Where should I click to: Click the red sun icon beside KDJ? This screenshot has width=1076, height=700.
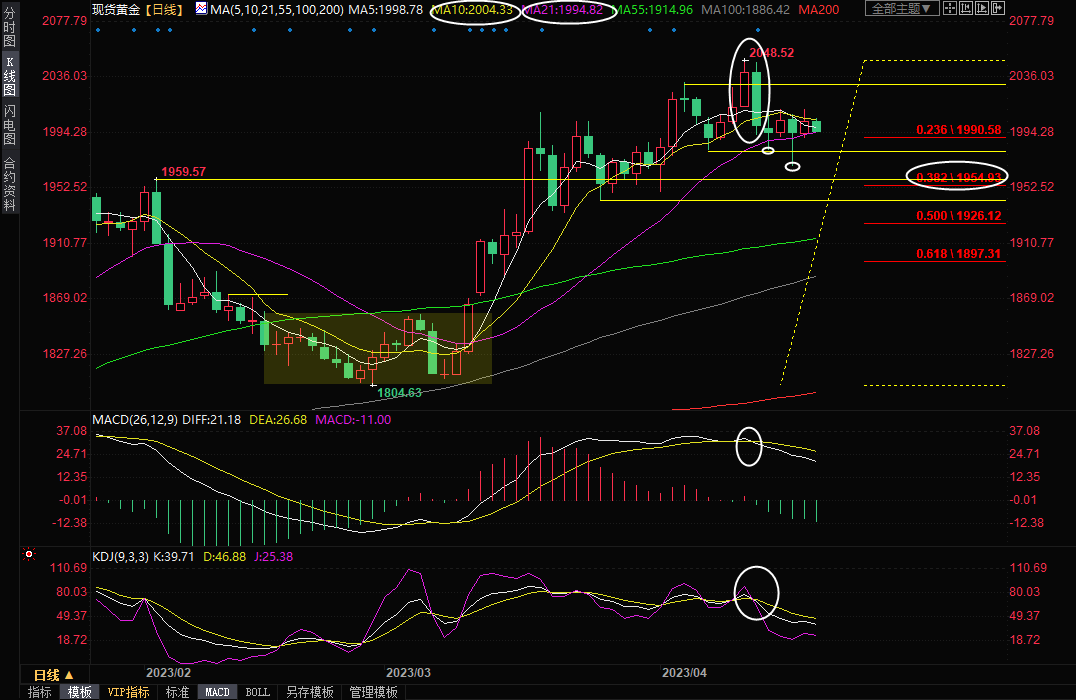pos(29,553)
